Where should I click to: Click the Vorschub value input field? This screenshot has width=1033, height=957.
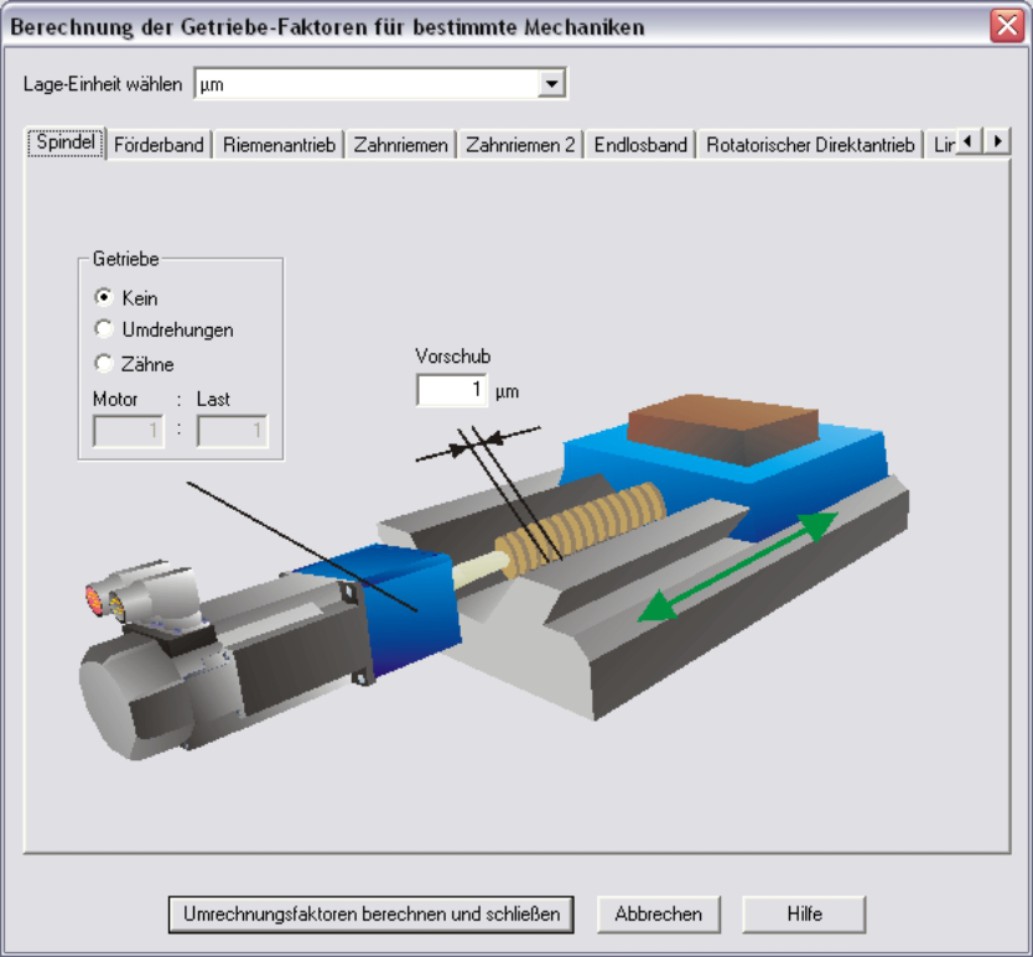tap(451, 390)
